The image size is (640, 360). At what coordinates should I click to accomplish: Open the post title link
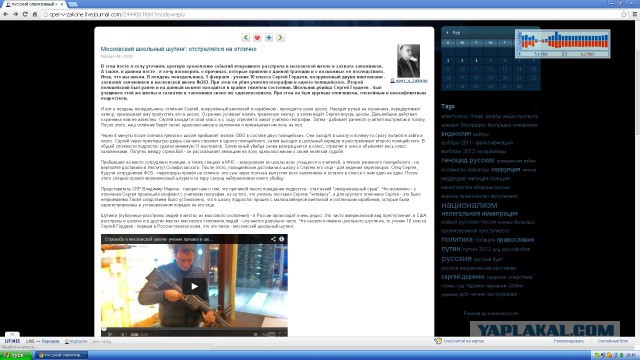[178, 49]
